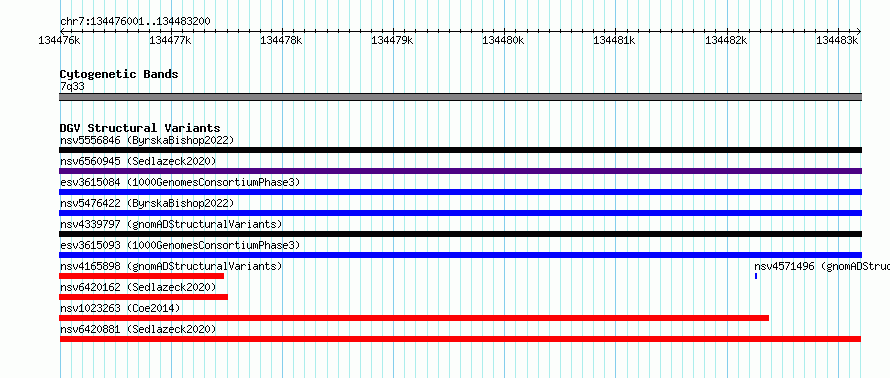Click the 134478k ruler label
The width and height of the screenshot is (890, 378).
(x=281, y=40)
